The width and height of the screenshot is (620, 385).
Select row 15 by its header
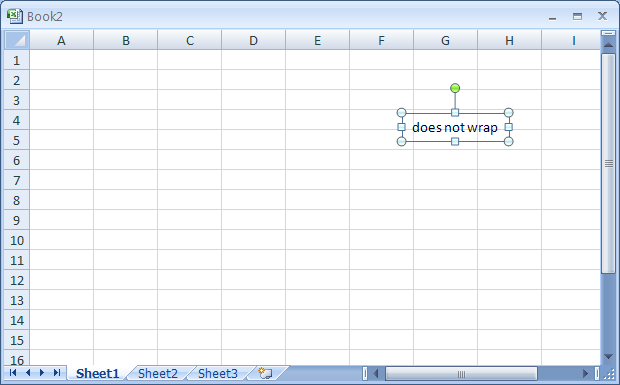[x=17, y=340]
